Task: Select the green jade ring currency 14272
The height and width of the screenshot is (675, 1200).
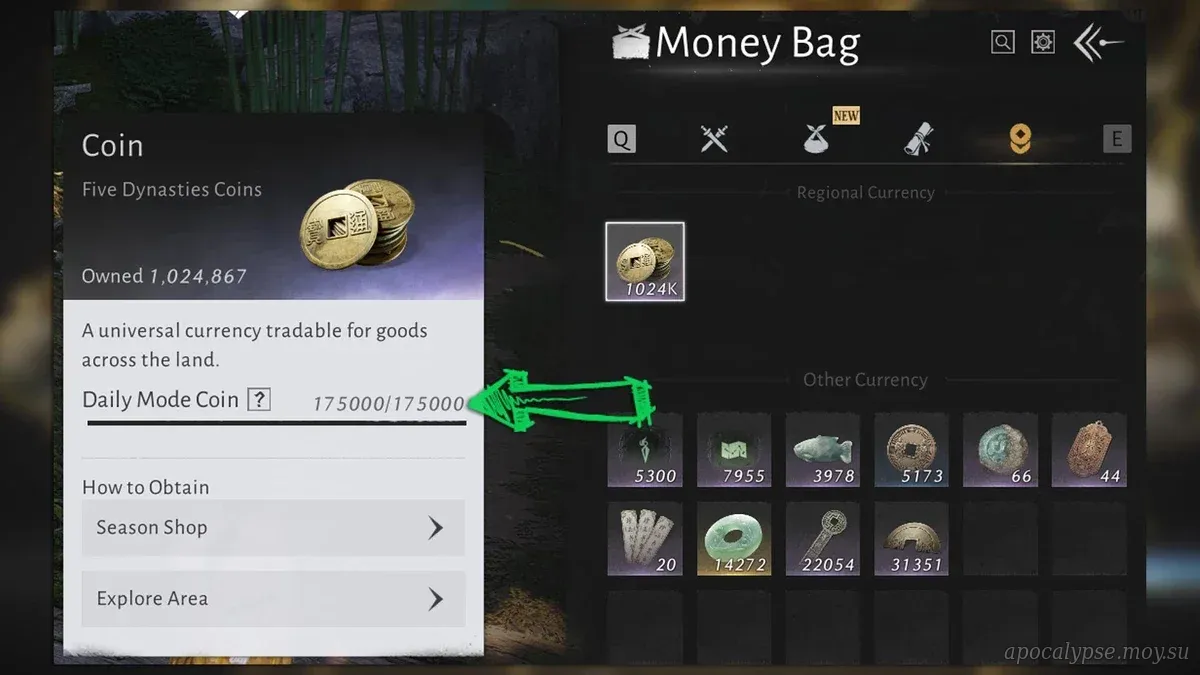Action: click(734, 538)
